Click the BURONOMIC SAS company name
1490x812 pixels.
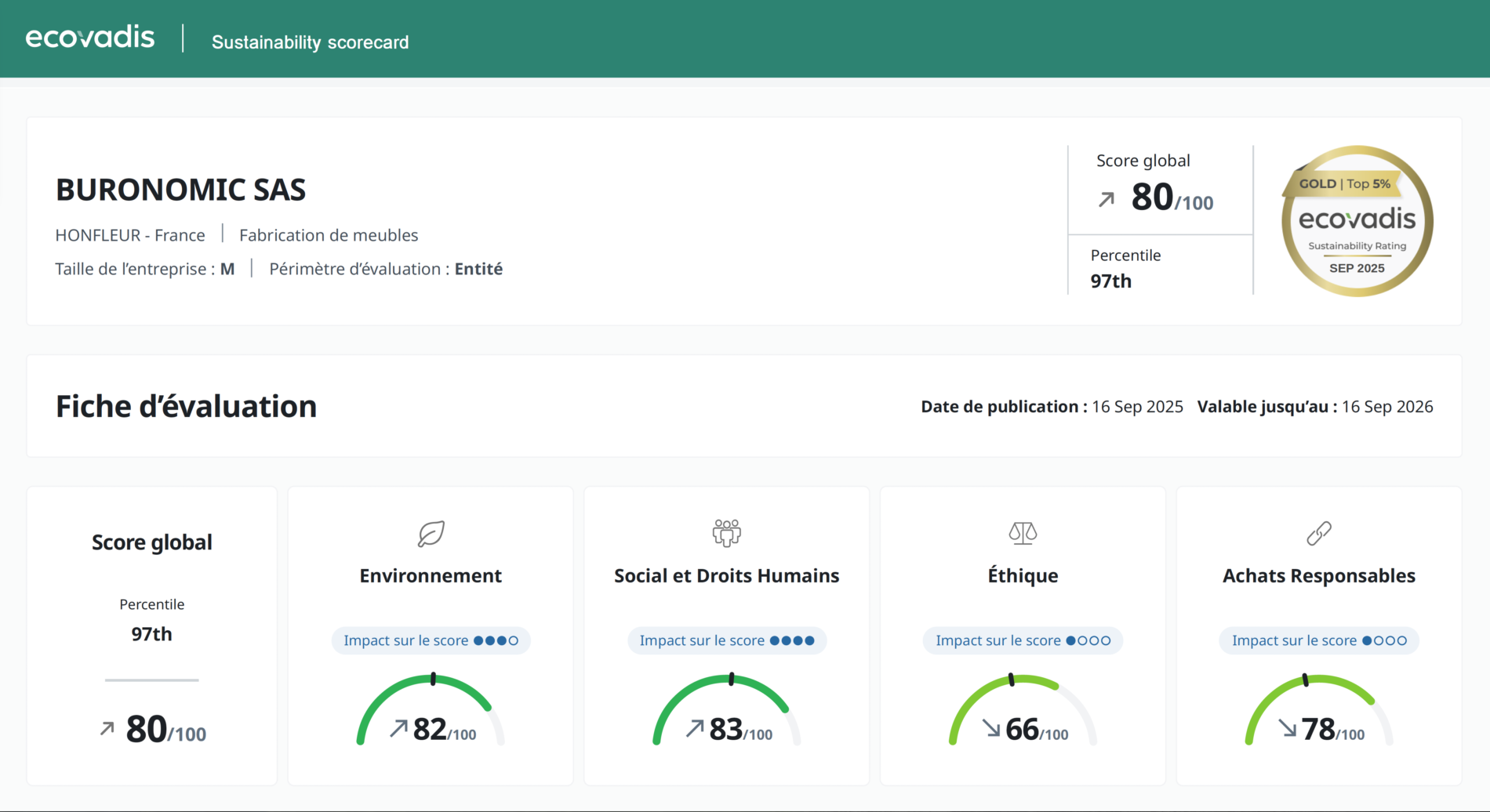pos(180,190)
